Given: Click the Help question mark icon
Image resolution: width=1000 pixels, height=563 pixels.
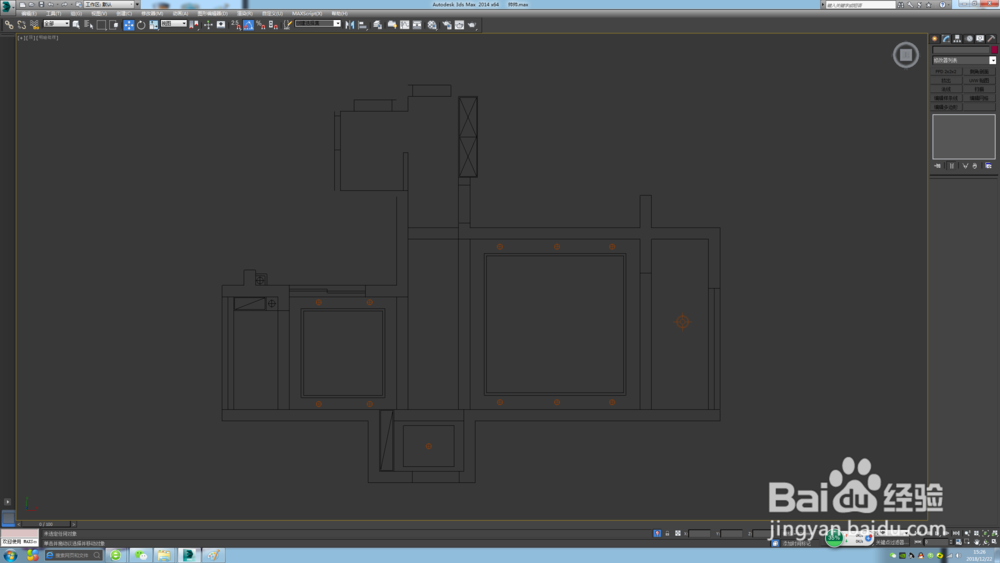Looking at the screenshot, I should 942,4.
